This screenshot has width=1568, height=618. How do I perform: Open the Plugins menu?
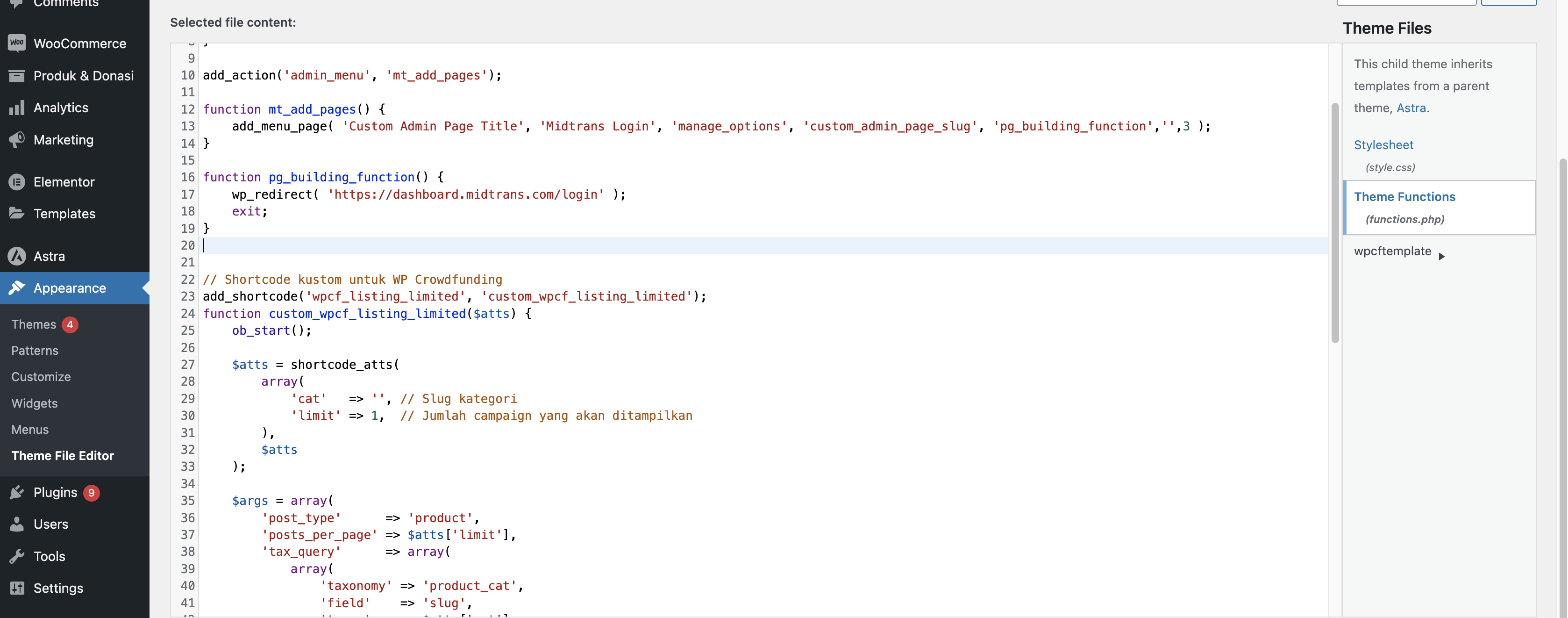coord(74,492)
